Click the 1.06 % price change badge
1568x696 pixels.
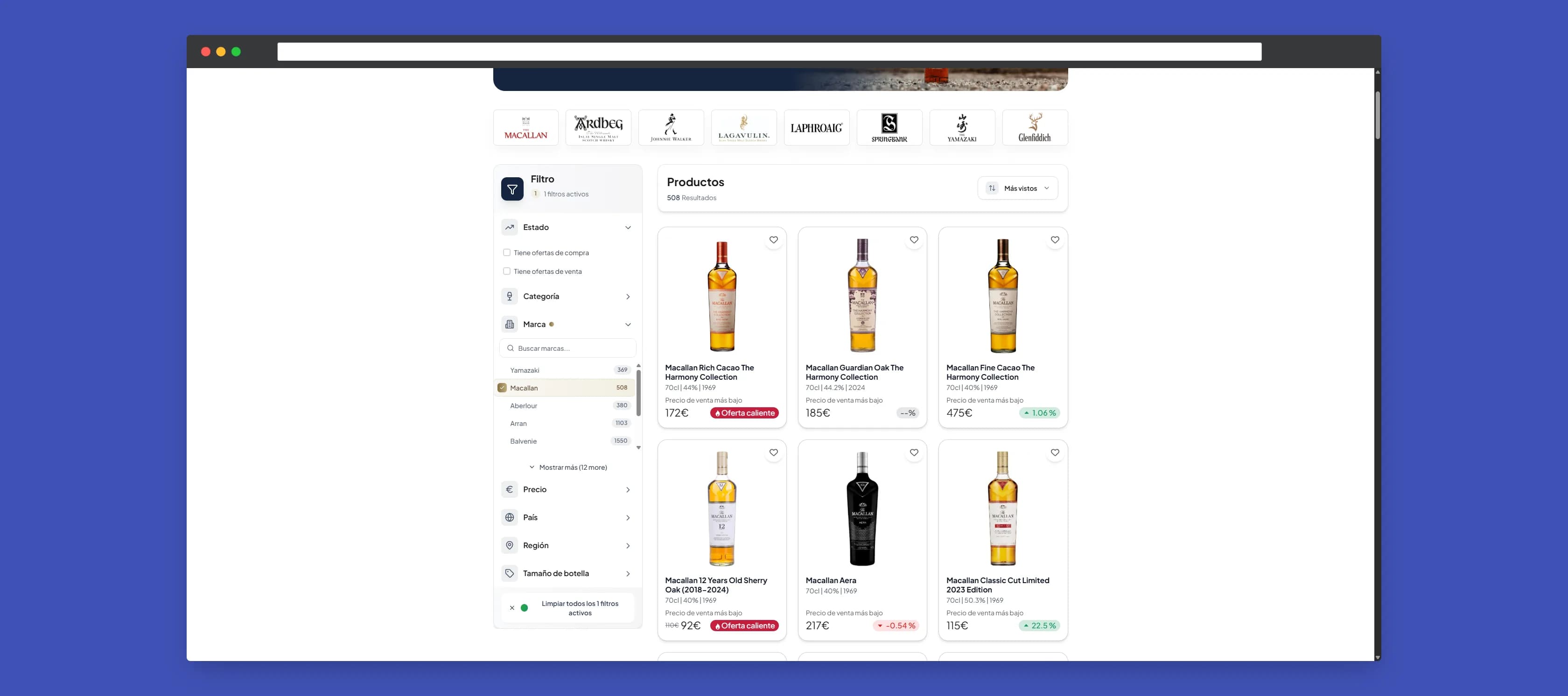pos(1040,413)
